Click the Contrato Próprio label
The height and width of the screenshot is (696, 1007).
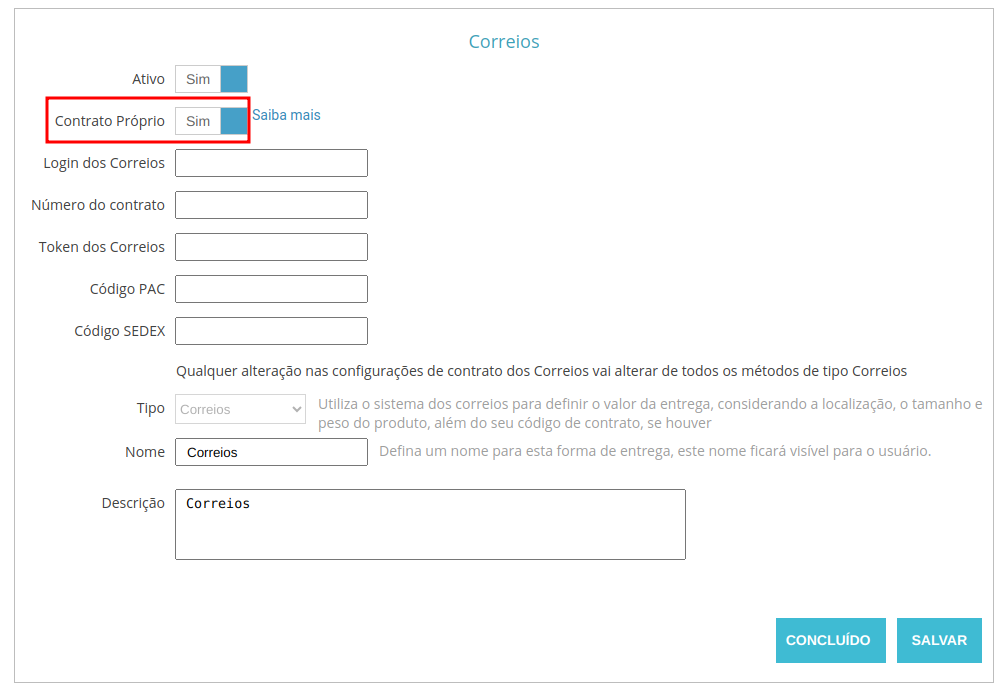[110, 121]
